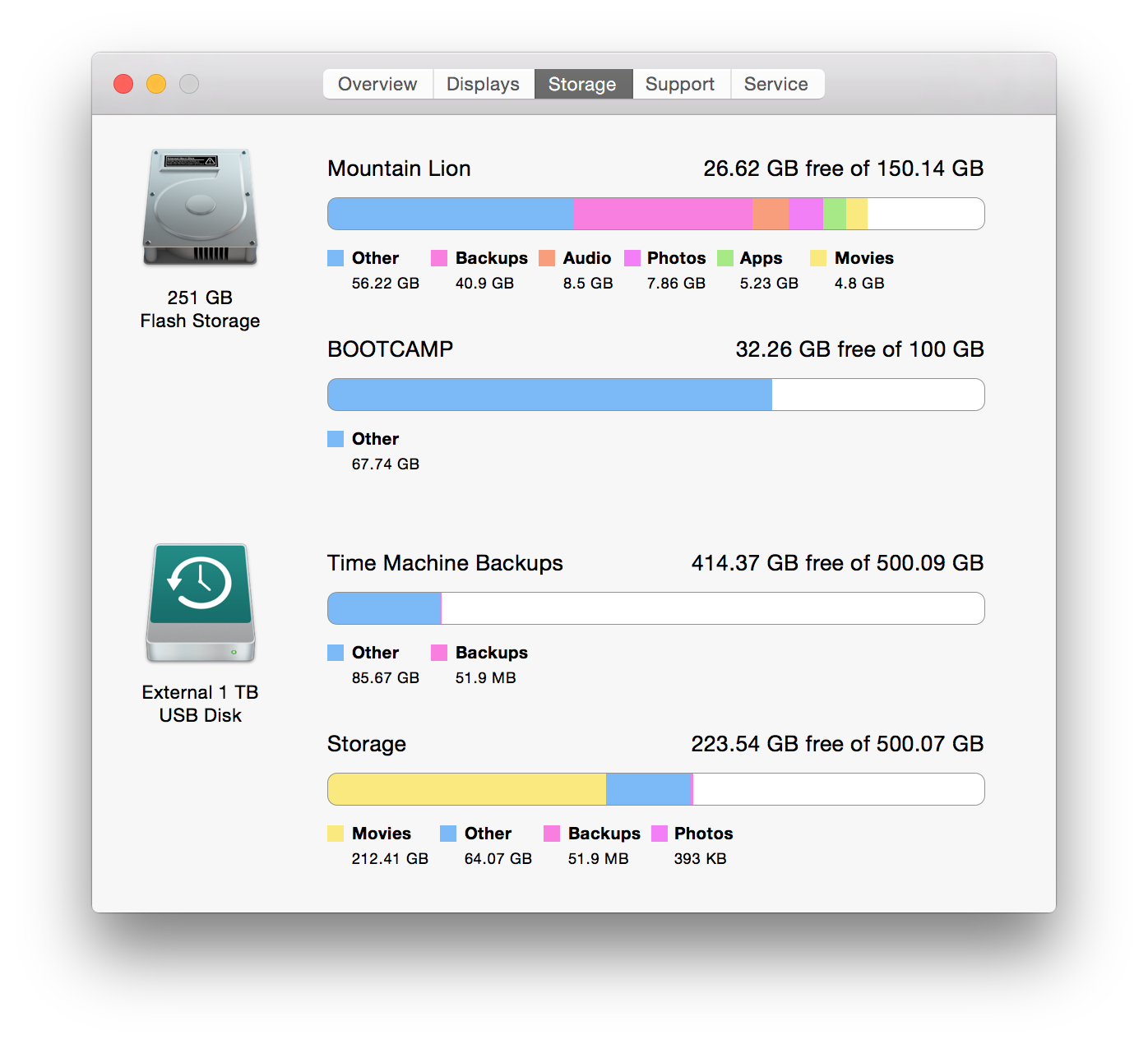Click BOOTCAMP Other blue swatch
The image size is (1148, 1044).
336,439
